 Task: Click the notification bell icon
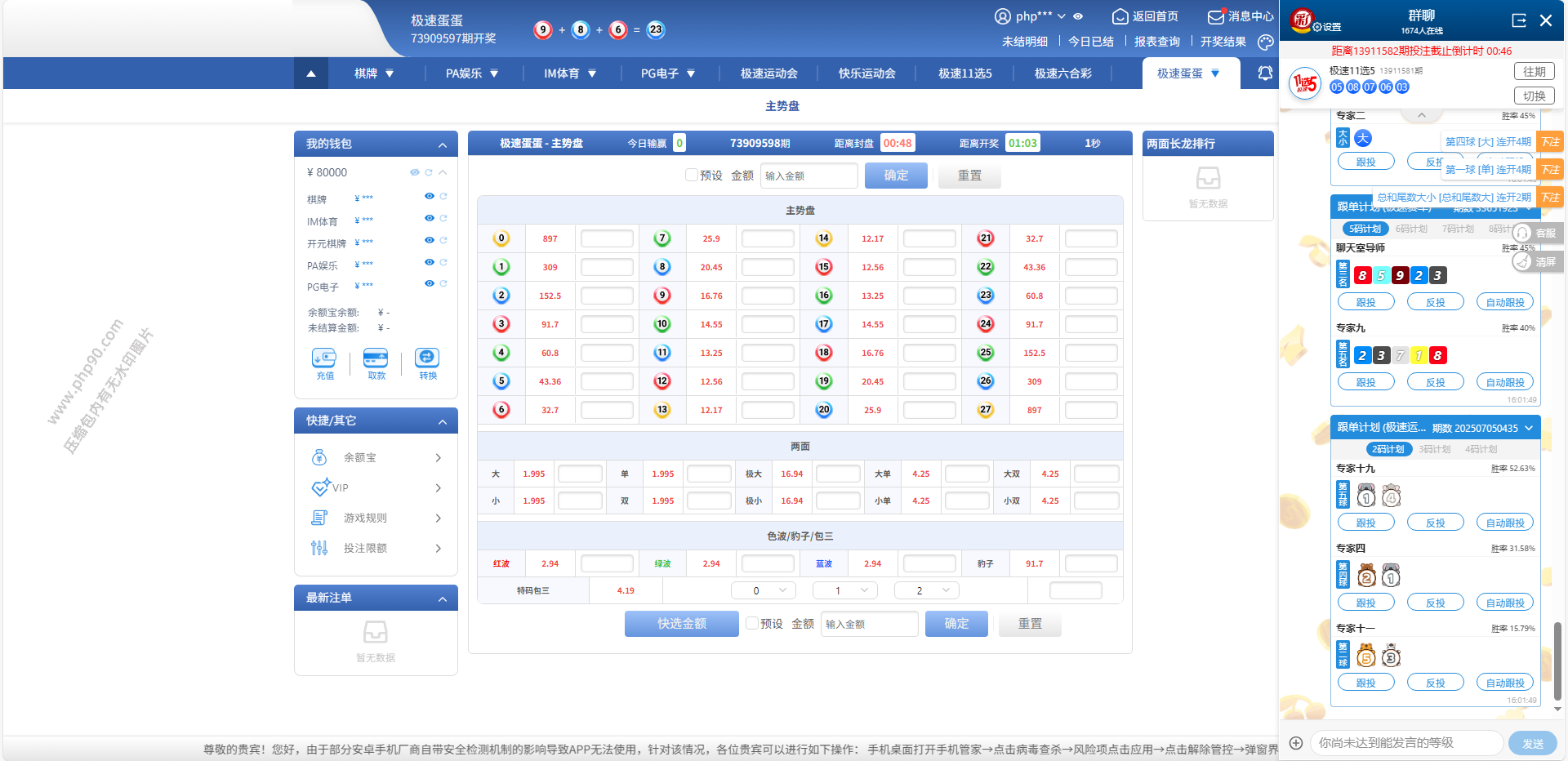pyautogui.click(x=1265, y=73)
